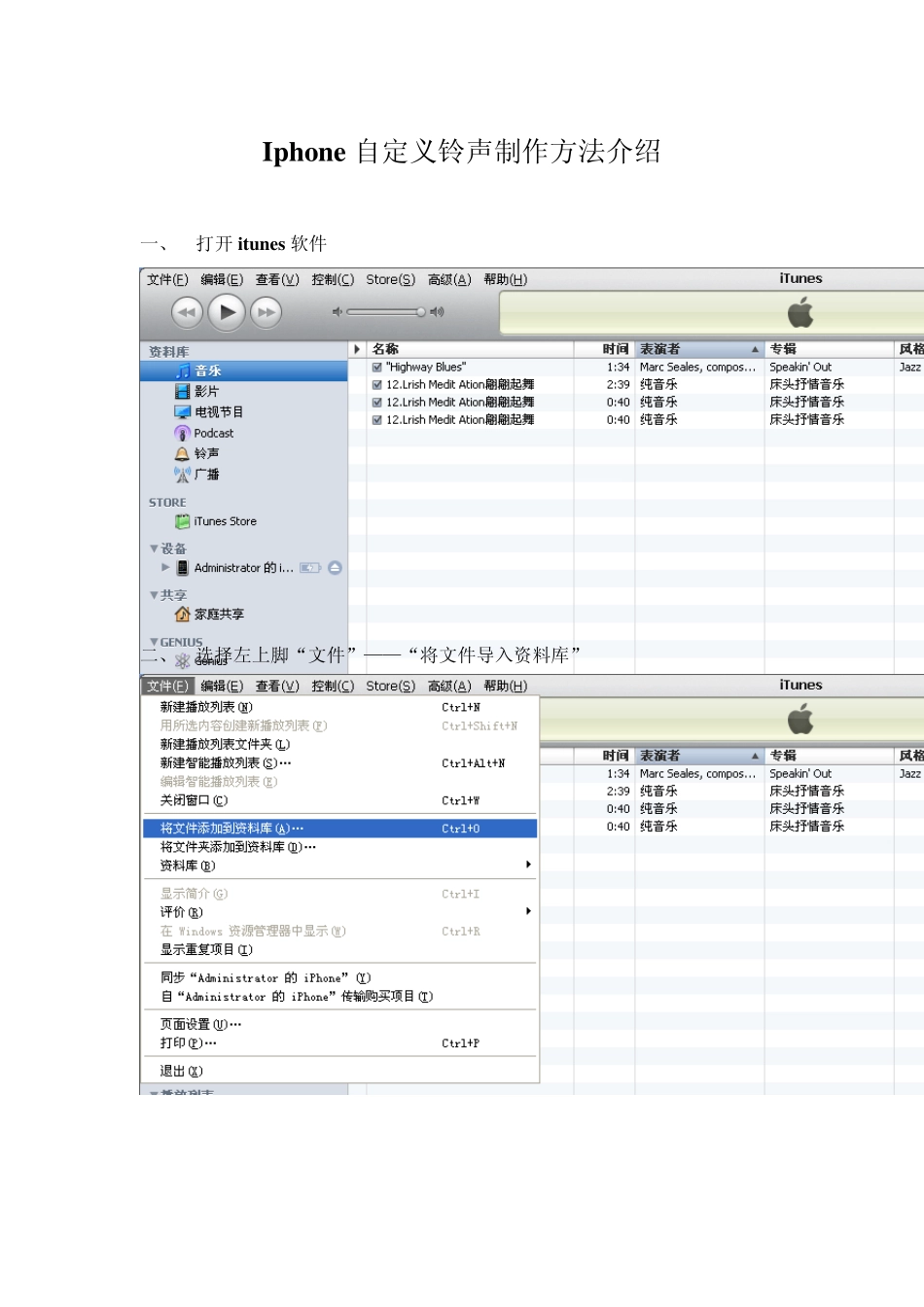
Task: Open the 评价(R) submenu arrow
Action: pos(528,911)
